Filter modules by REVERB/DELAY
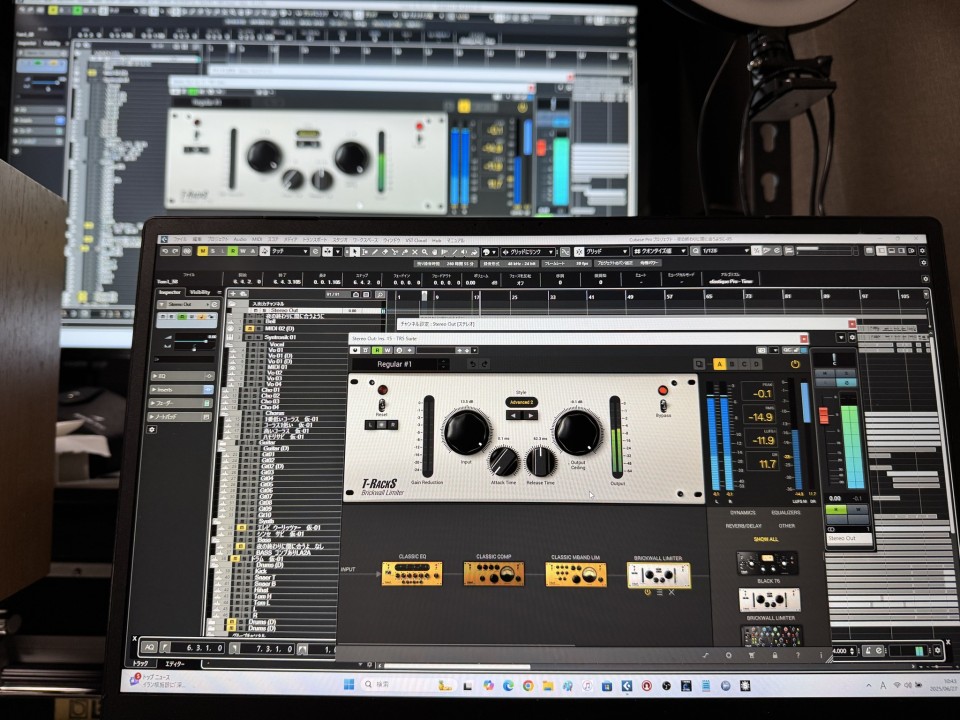Image resolution: width=960 pixels, height=720 pixels. point(743,526)
